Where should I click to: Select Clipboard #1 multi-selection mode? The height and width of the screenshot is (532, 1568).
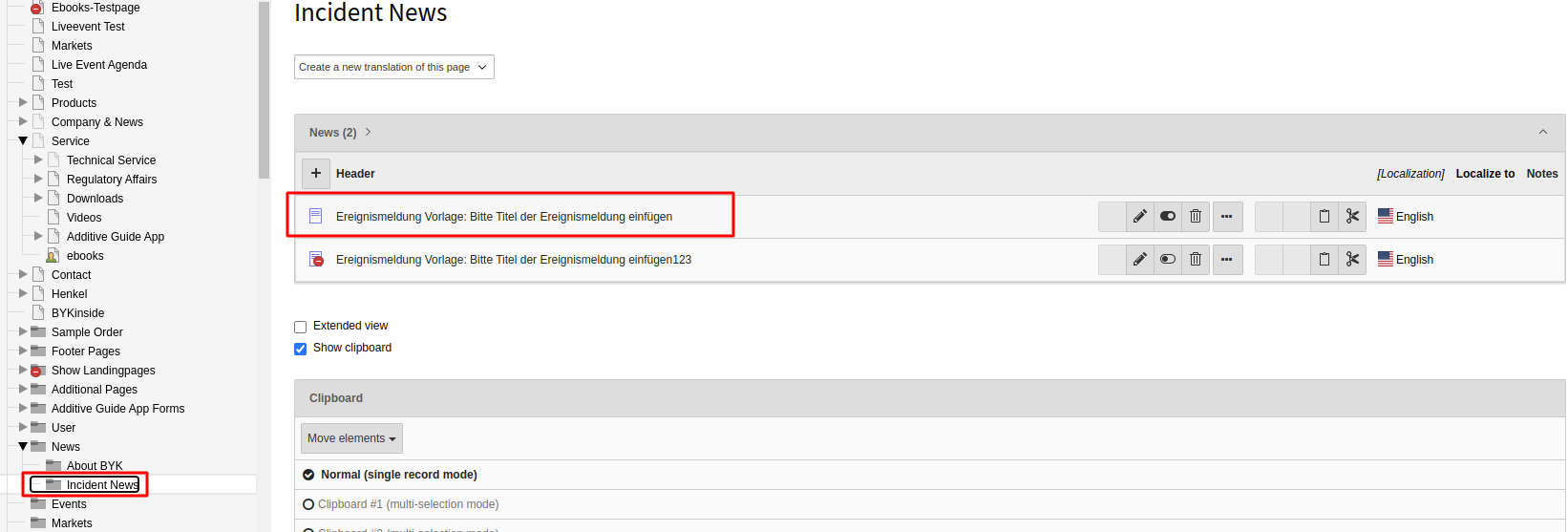pos(308,504)
